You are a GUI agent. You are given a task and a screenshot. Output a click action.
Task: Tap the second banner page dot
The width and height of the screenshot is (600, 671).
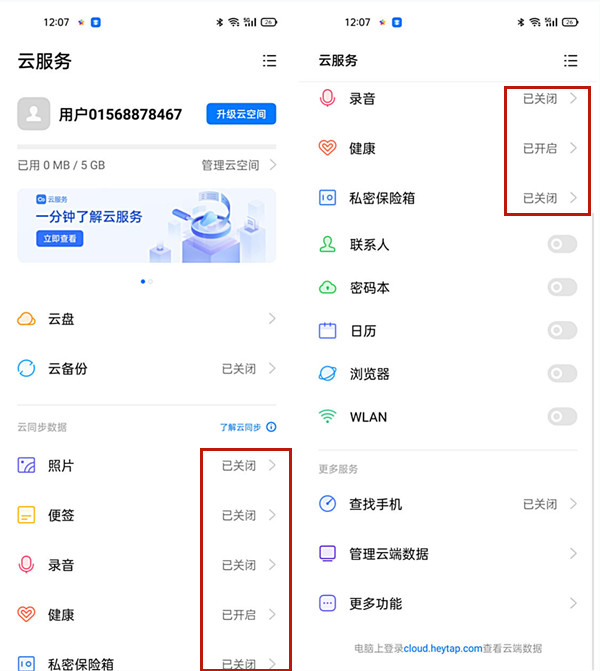[x=150, y=282]
